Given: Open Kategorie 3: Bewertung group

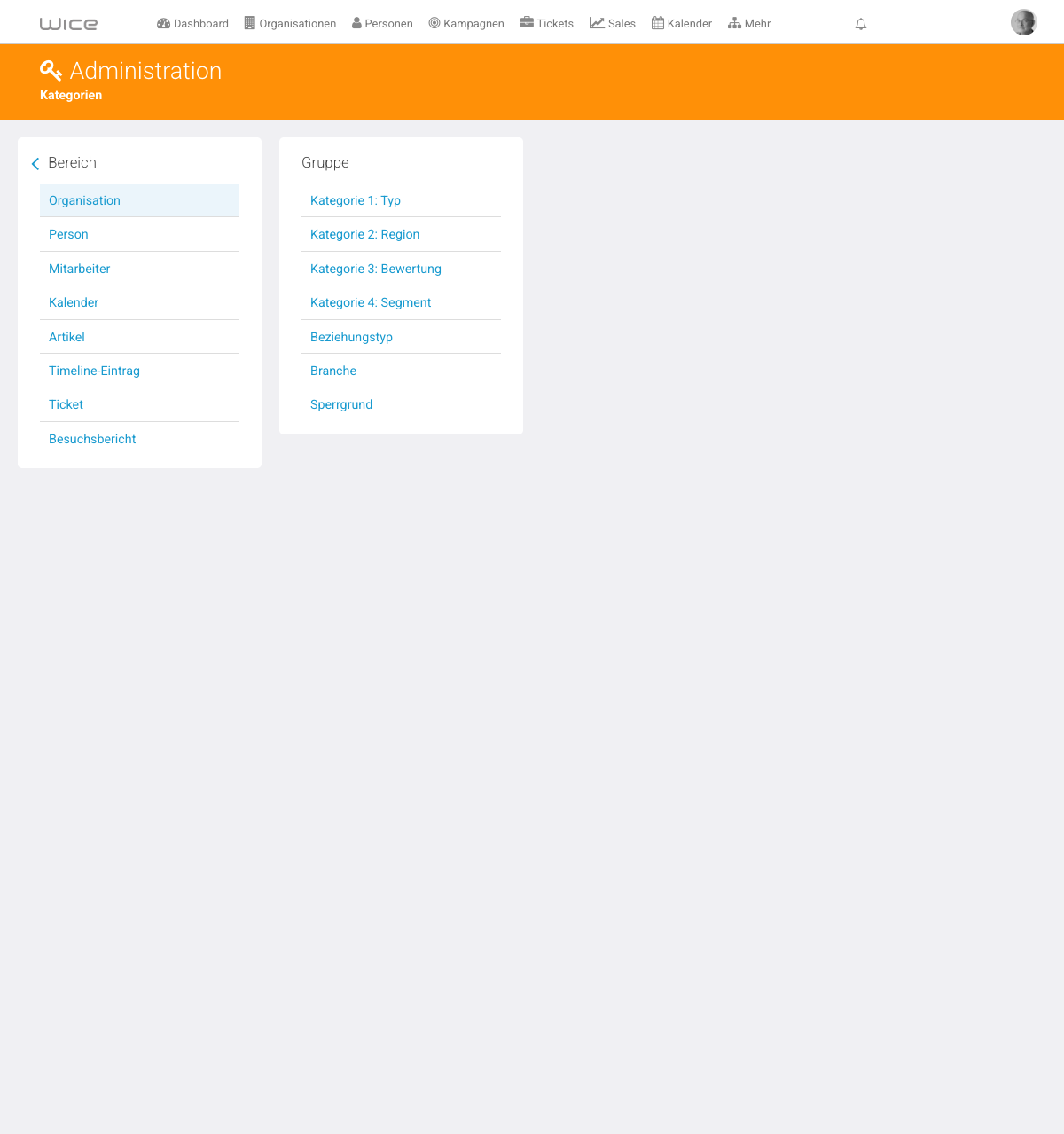Looking at the screenshot, I should [401, 269].
